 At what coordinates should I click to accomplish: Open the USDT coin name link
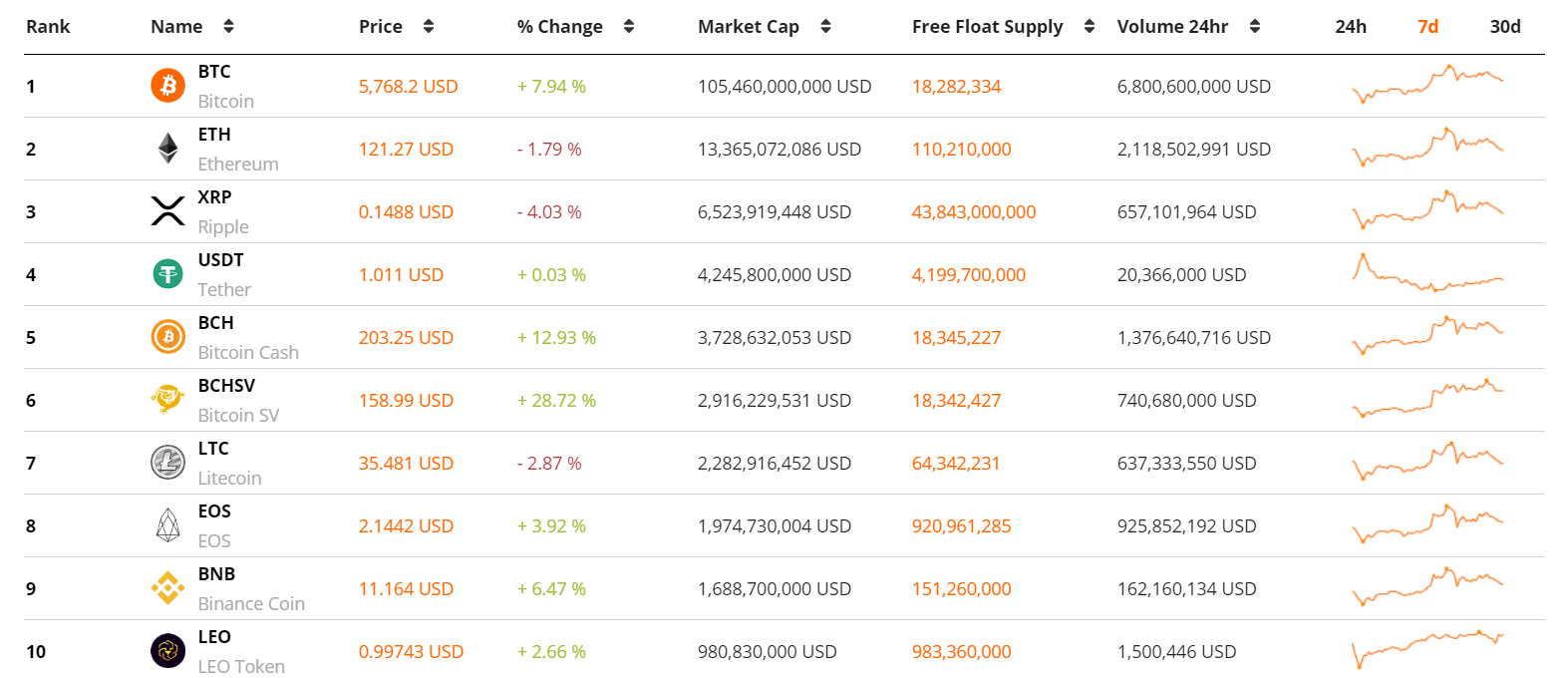click(220, 260)
